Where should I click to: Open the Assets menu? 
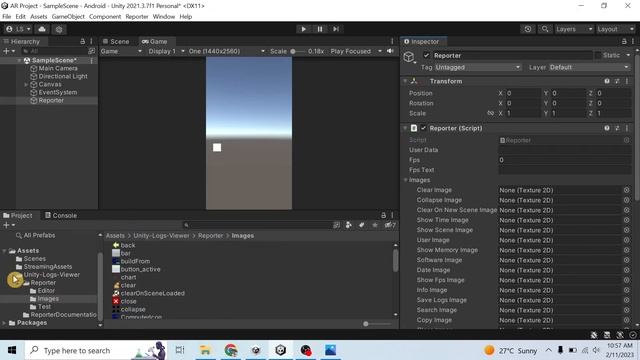tap(39, 17)
